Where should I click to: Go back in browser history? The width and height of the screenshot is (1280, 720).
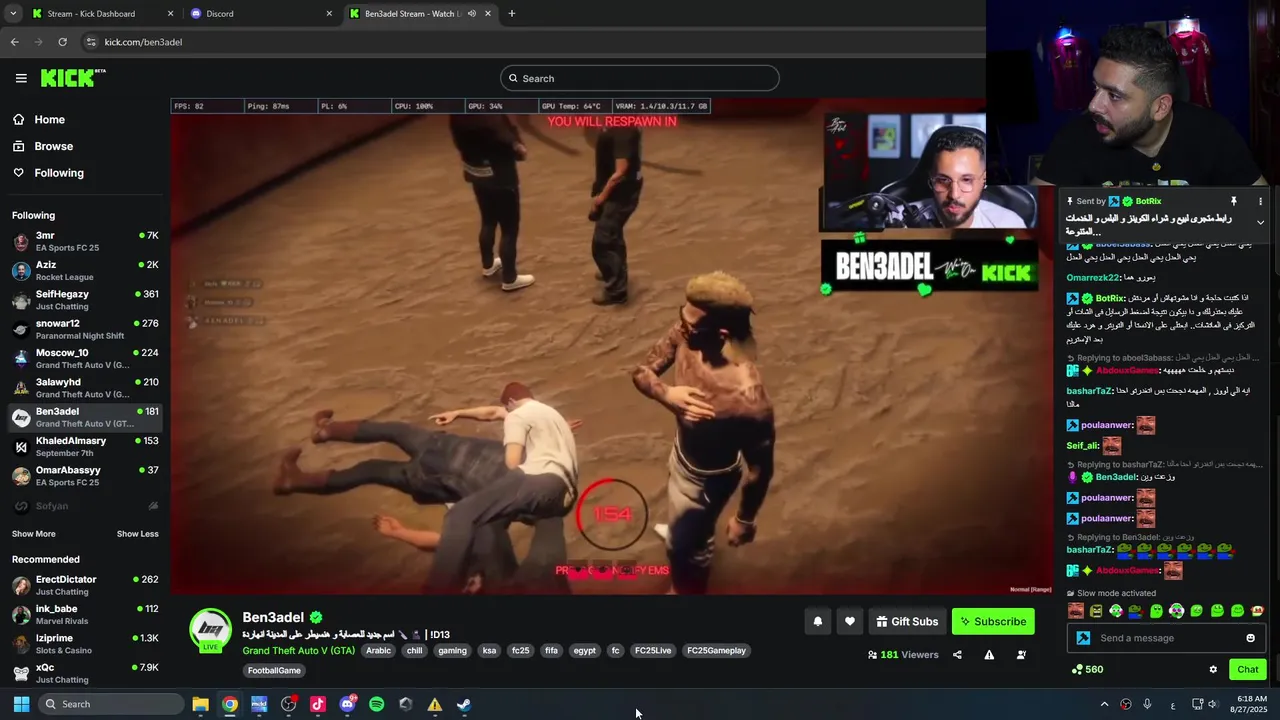(x=14, y=42)
